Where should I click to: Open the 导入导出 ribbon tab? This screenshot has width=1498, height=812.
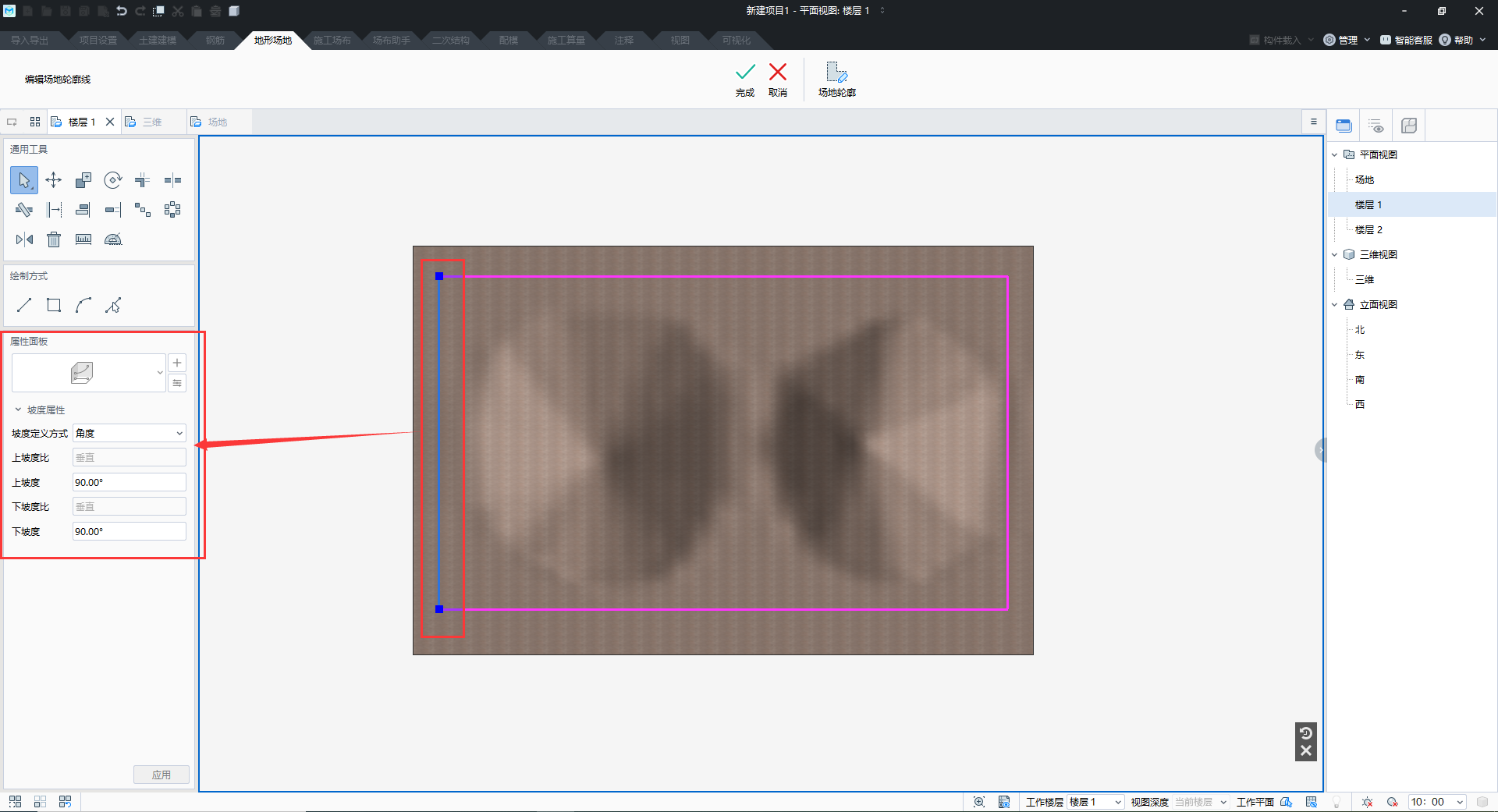30,40
